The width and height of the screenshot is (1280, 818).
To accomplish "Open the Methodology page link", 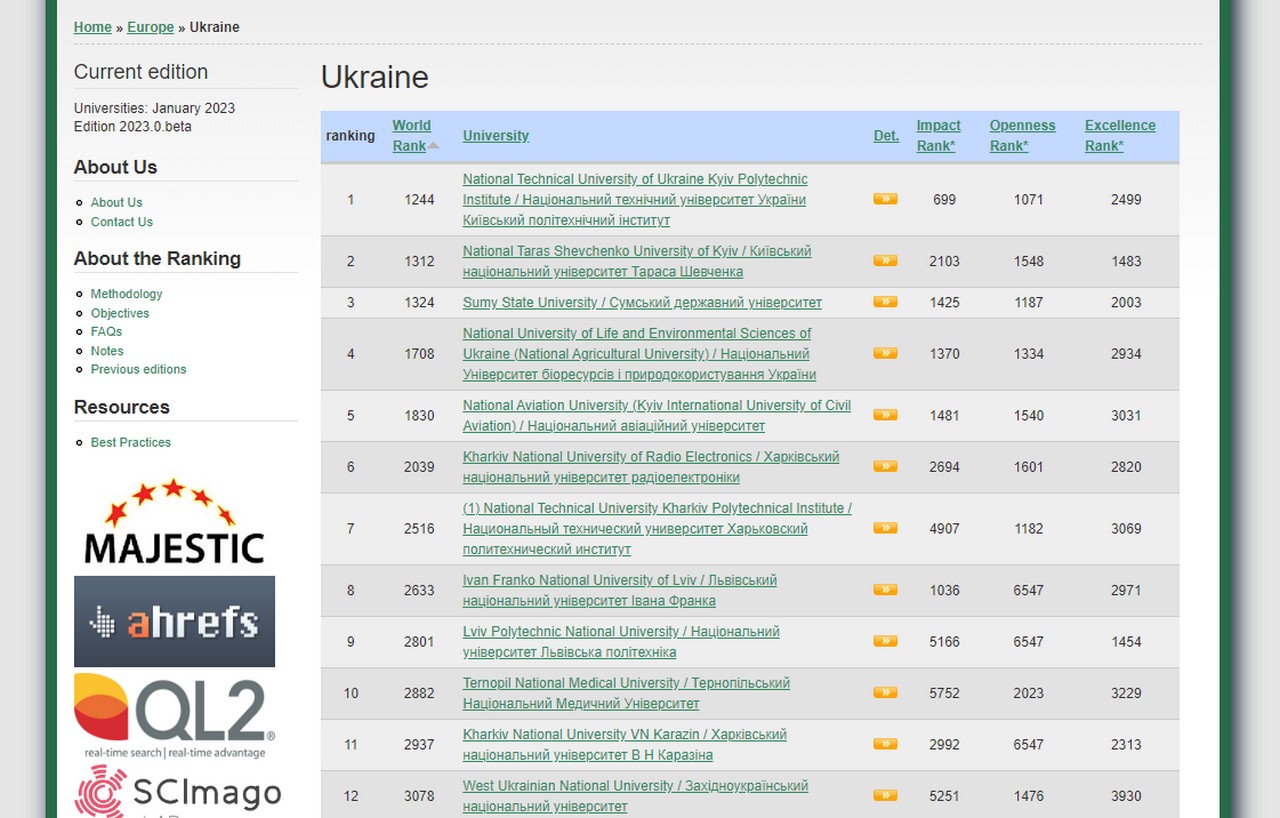I will pyautogui.click(x=126, y=294).
